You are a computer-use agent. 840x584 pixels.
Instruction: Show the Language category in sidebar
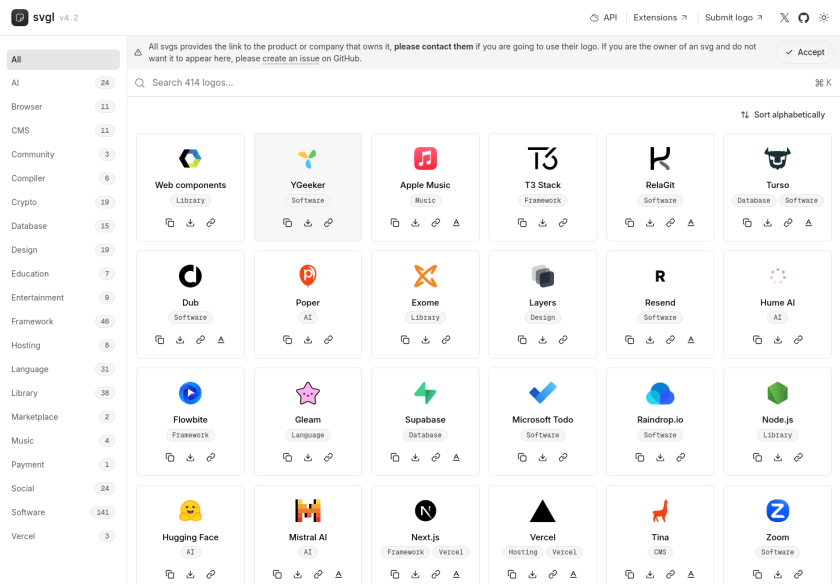point(63,369)
